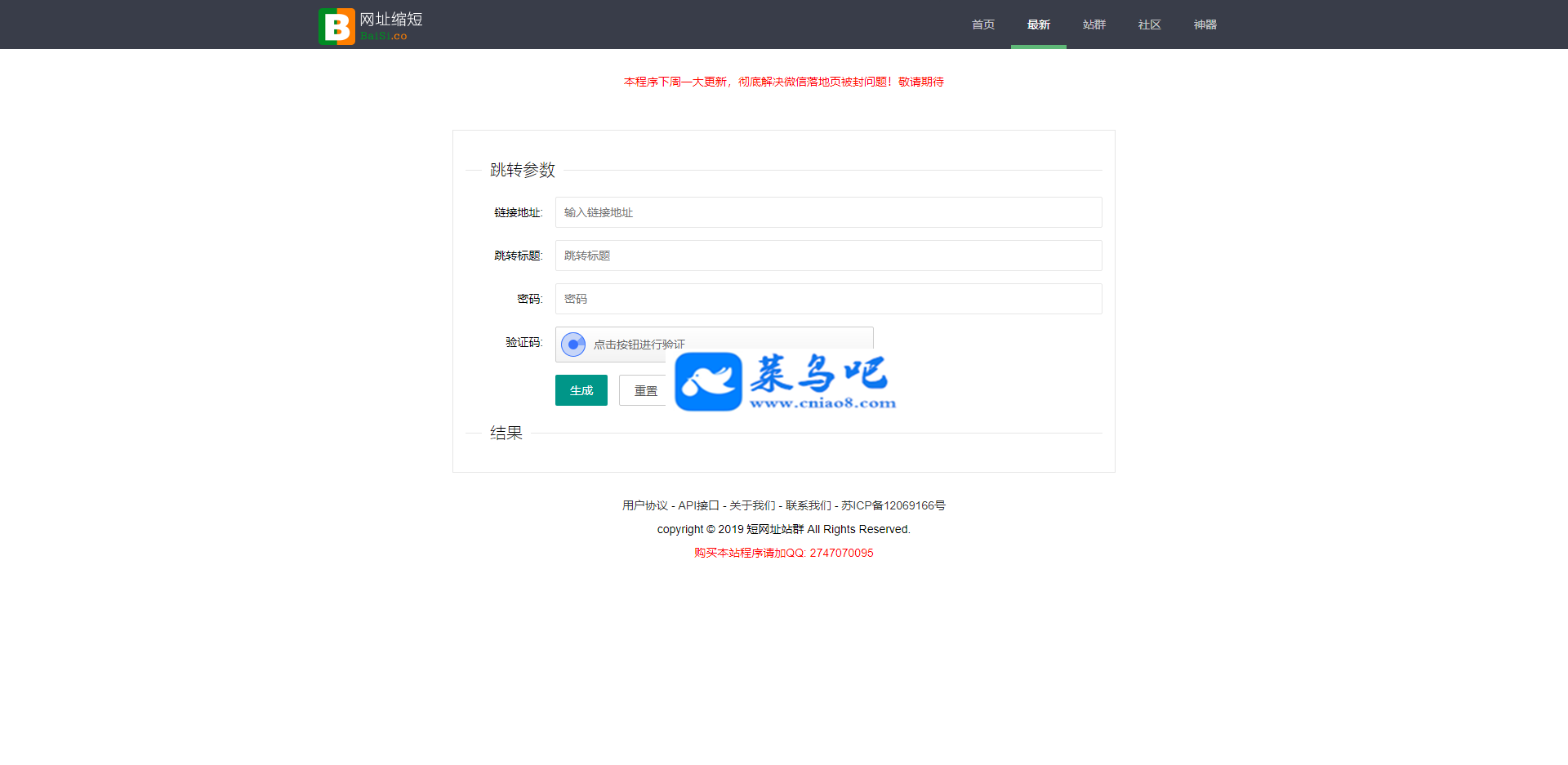Click the green 生成 button
This screenshot has height=765, width=1568.
581,390
